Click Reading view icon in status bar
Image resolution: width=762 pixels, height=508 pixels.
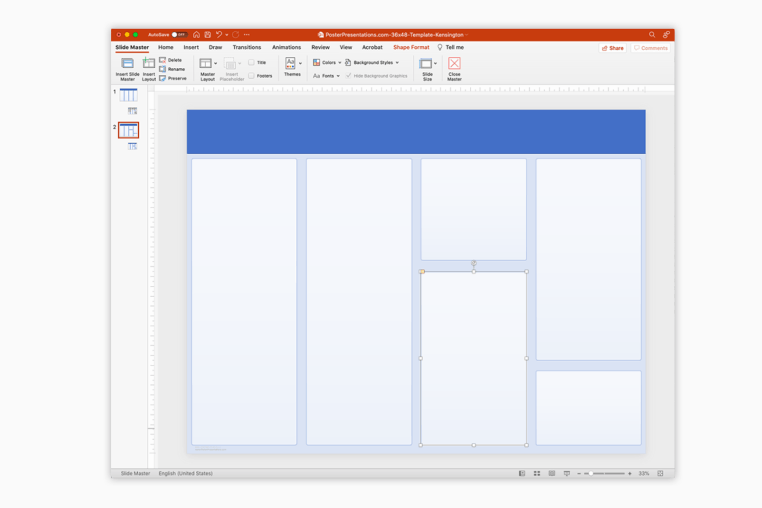[552, 473]
